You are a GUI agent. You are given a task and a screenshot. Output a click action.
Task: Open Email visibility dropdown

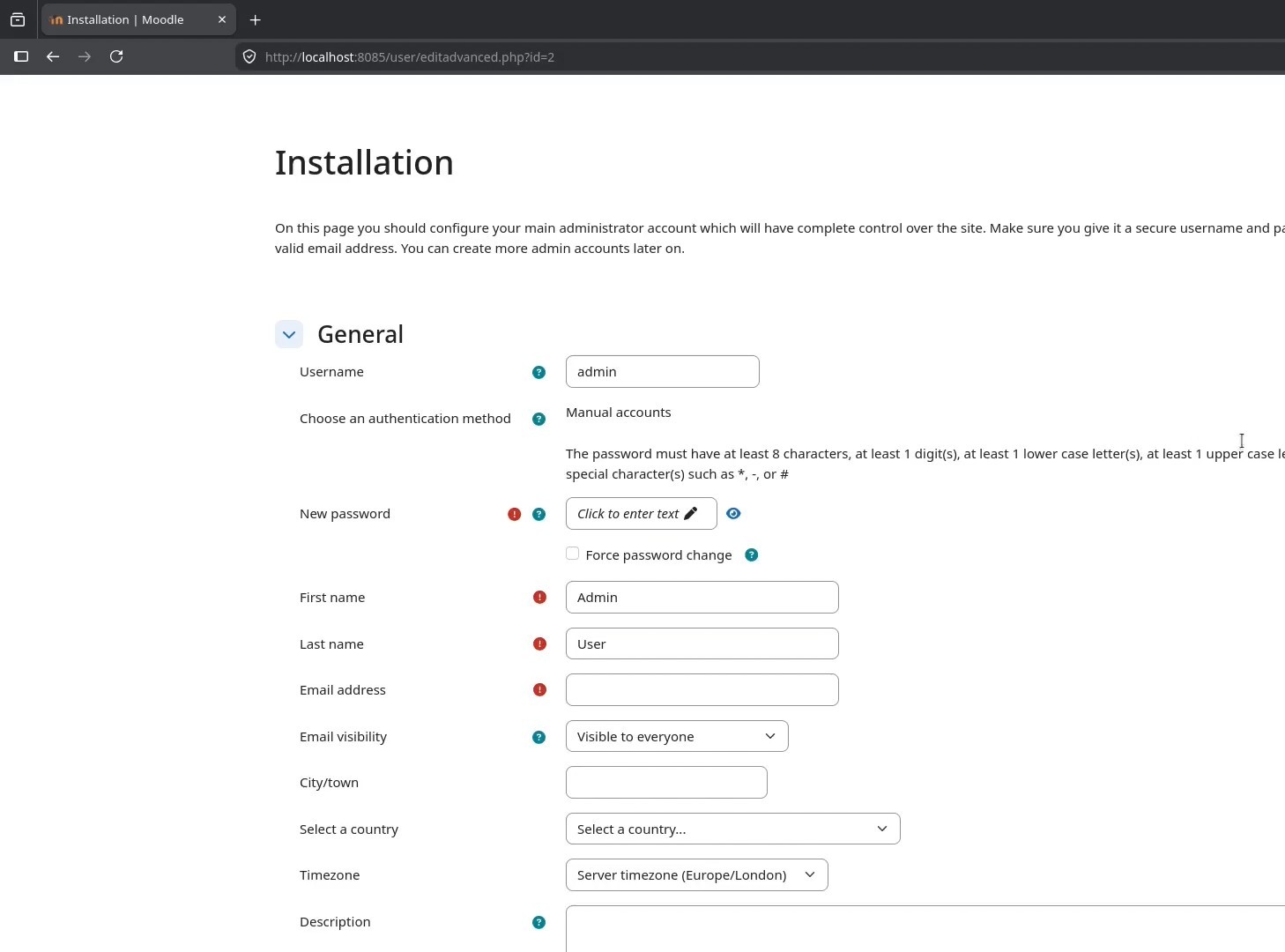coord(677,736)
